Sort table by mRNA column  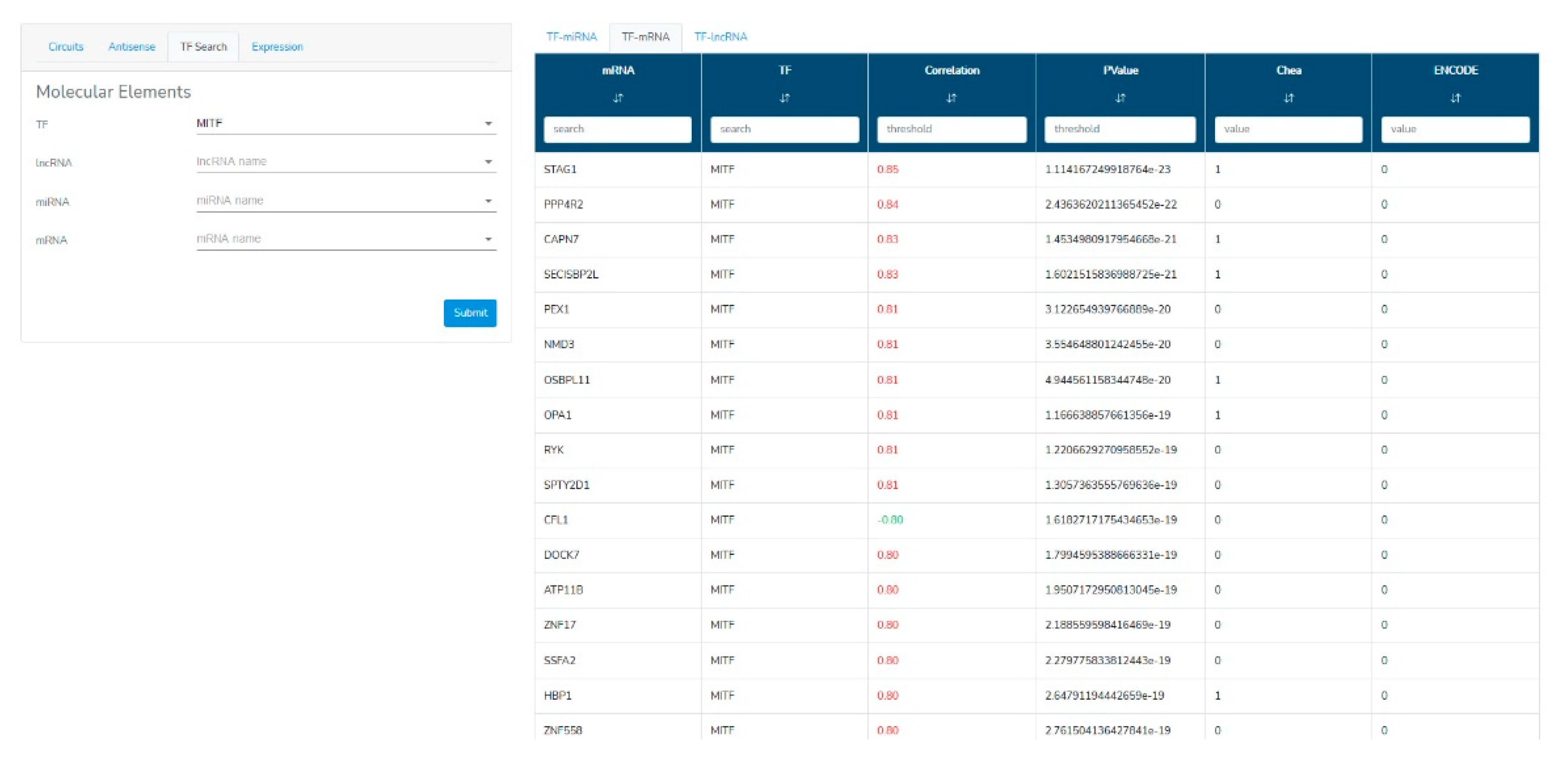click(618, 97)
